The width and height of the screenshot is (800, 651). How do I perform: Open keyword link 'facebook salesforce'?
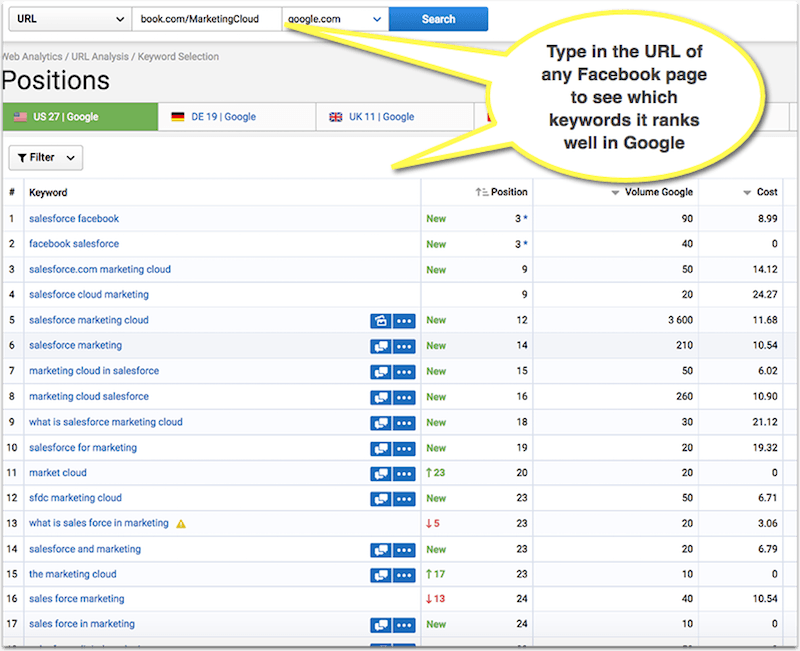coord(74,244)
